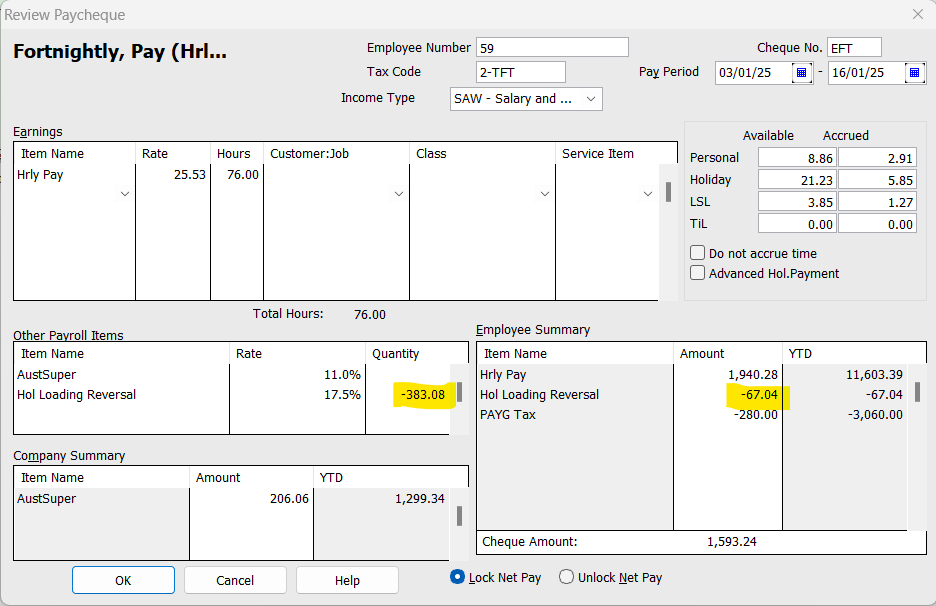Edit the pay period end date 16/01/25
This screenshot has height=606, width=936.
pos(866,73)
